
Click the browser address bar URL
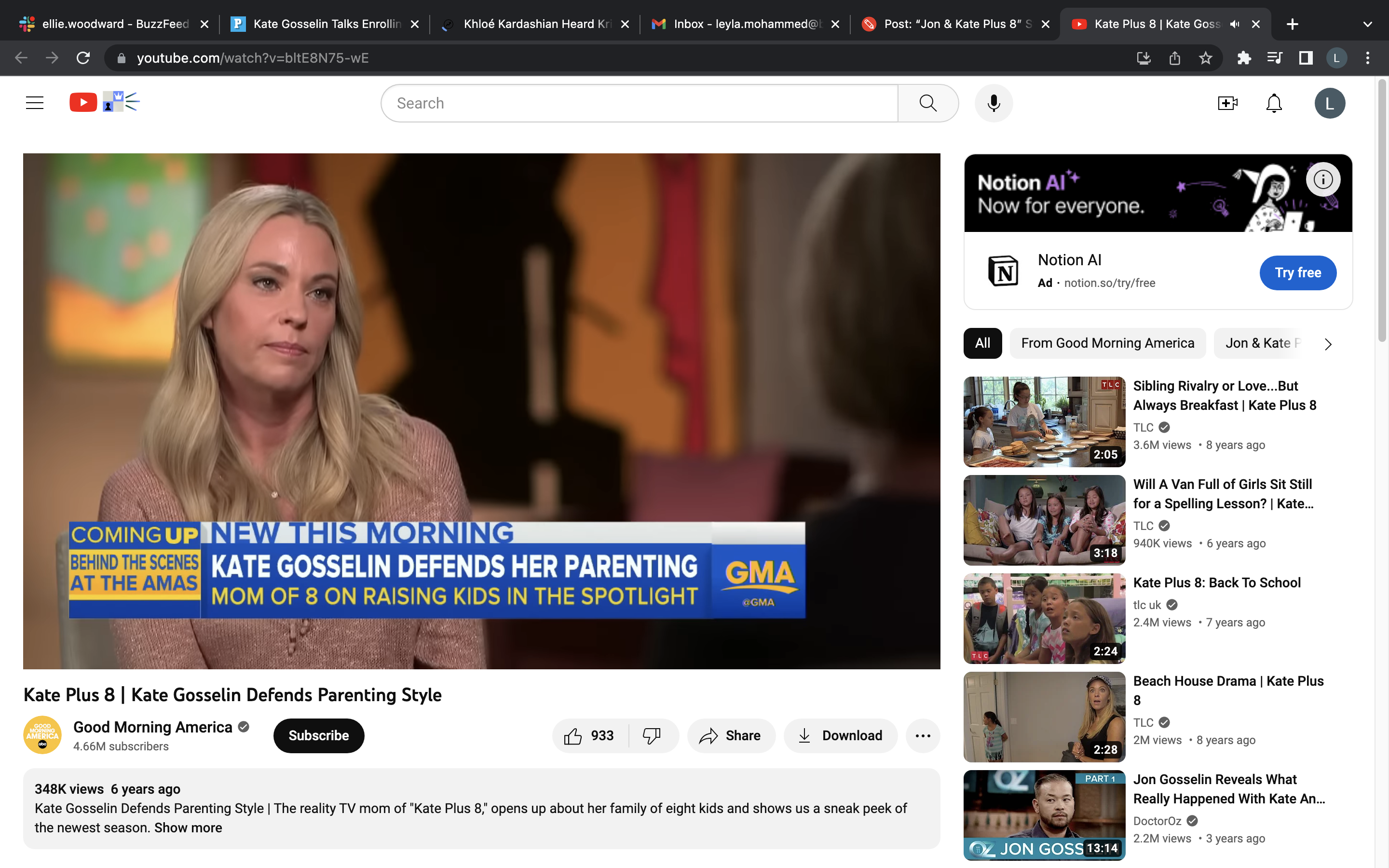[x=253, y=58]
